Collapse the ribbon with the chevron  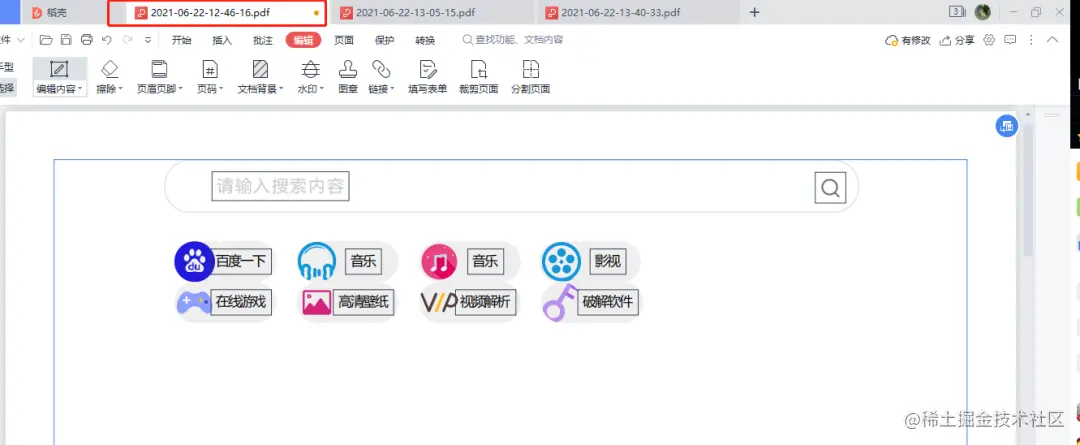(1052, 40)
